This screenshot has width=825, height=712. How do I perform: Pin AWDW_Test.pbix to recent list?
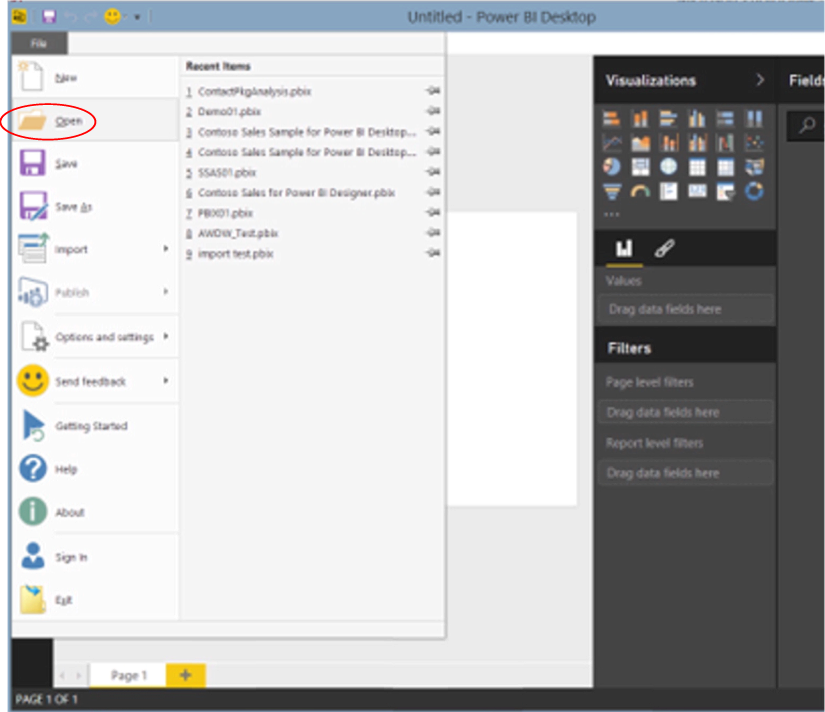pyautogui.click(x=432, y=233)
